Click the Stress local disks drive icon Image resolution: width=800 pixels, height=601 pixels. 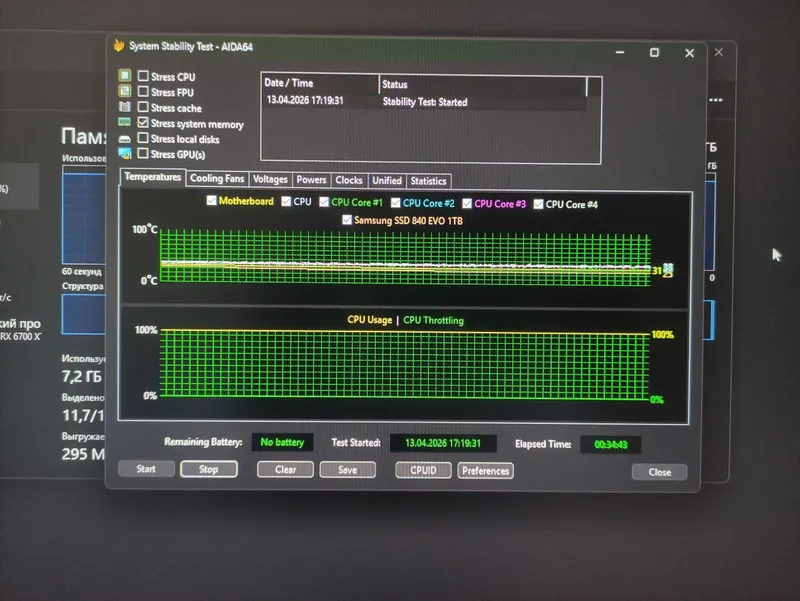click(124, 139)
